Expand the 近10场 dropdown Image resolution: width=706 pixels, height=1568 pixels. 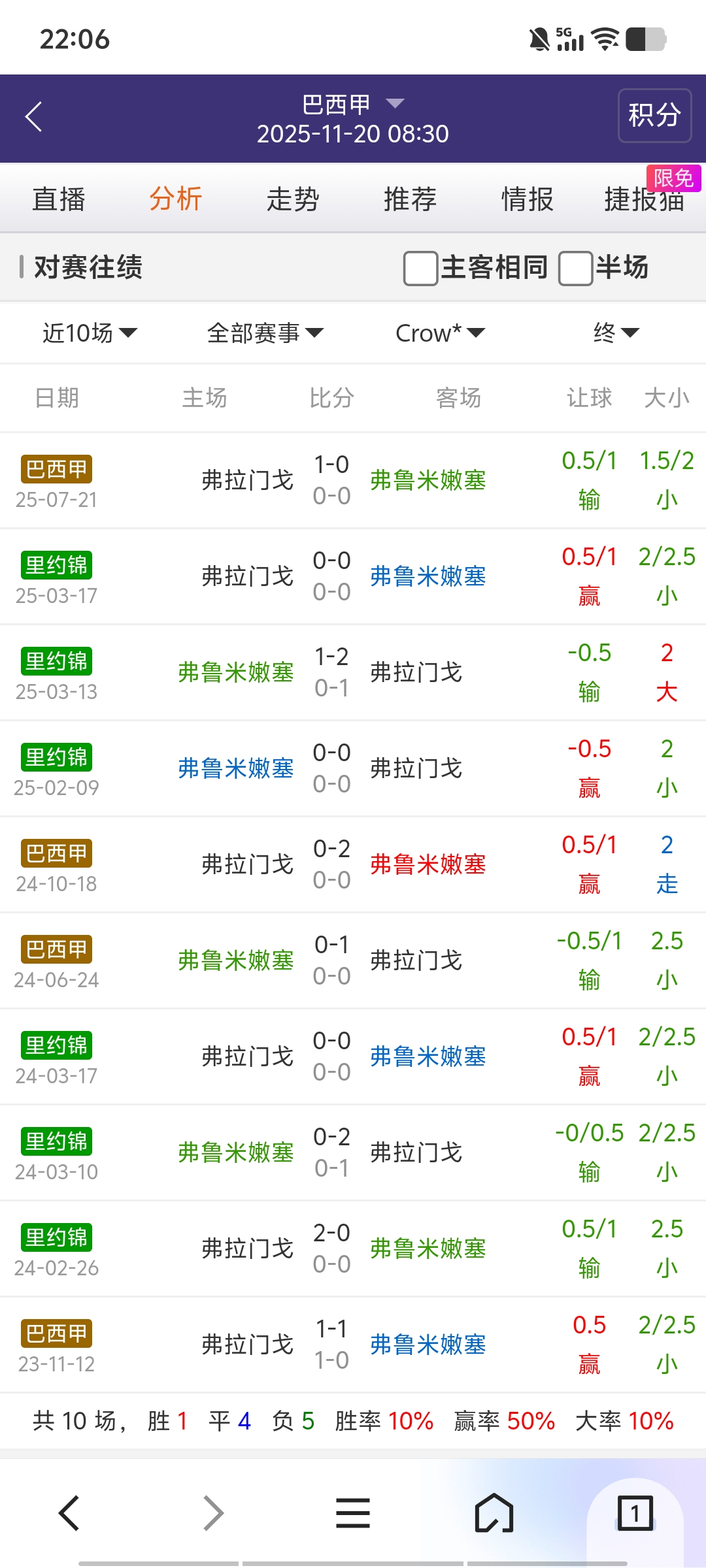pyautogui.click(x=90, y=333)
